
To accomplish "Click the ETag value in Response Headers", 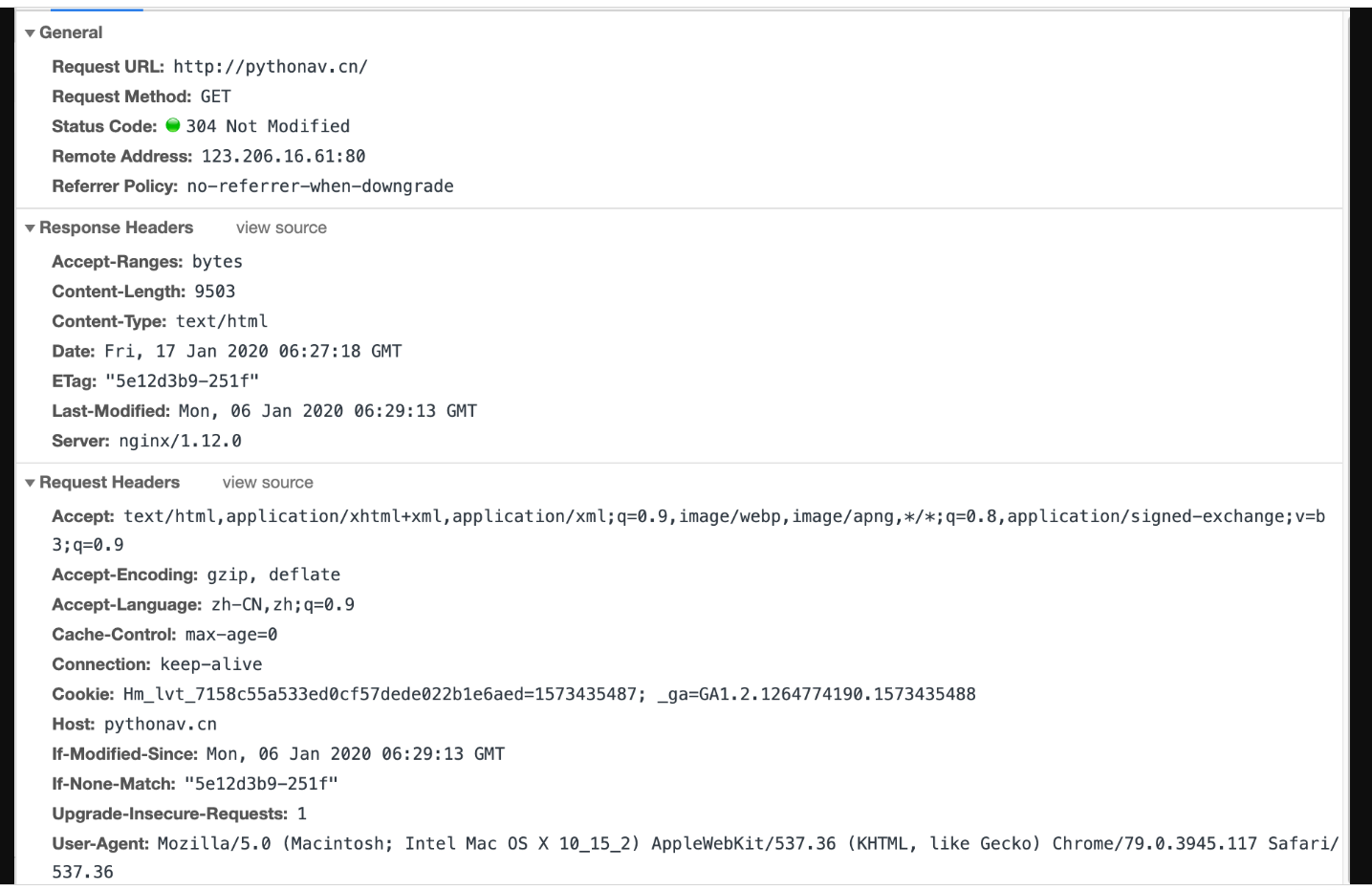I will [x=182, y=381].
